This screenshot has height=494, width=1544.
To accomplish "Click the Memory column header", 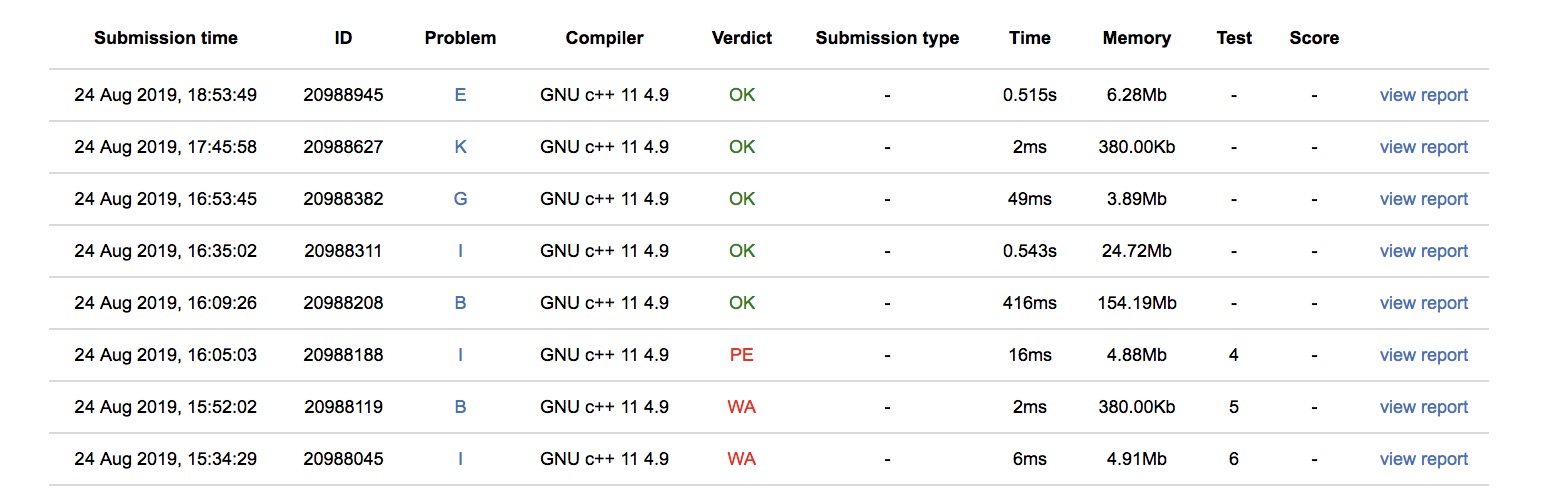I will tap(1136, 38).
